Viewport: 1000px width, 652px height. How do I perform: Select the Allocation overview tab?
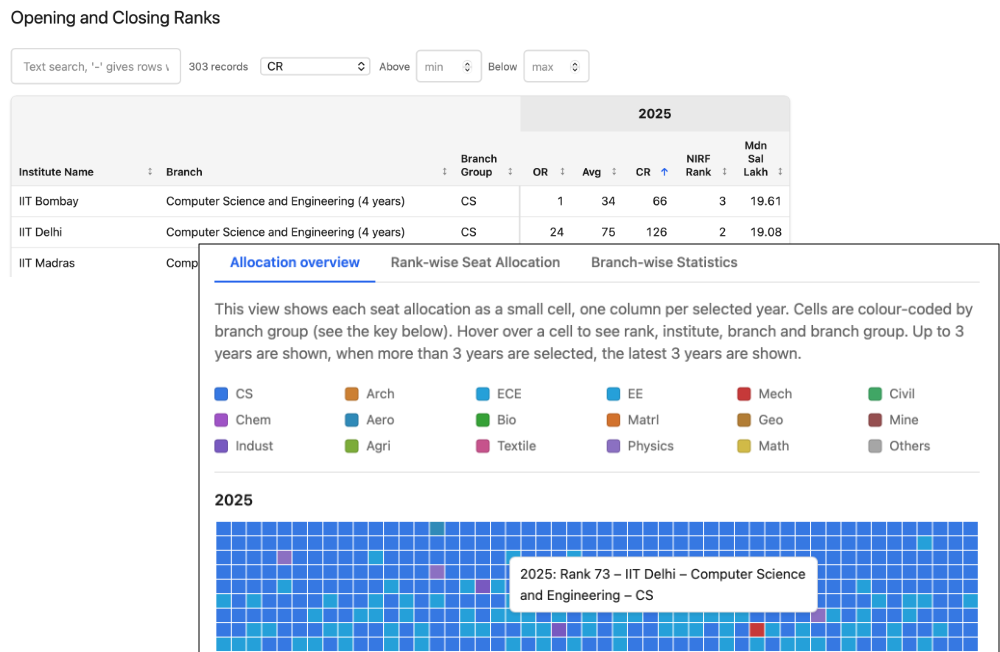(295, 262)
